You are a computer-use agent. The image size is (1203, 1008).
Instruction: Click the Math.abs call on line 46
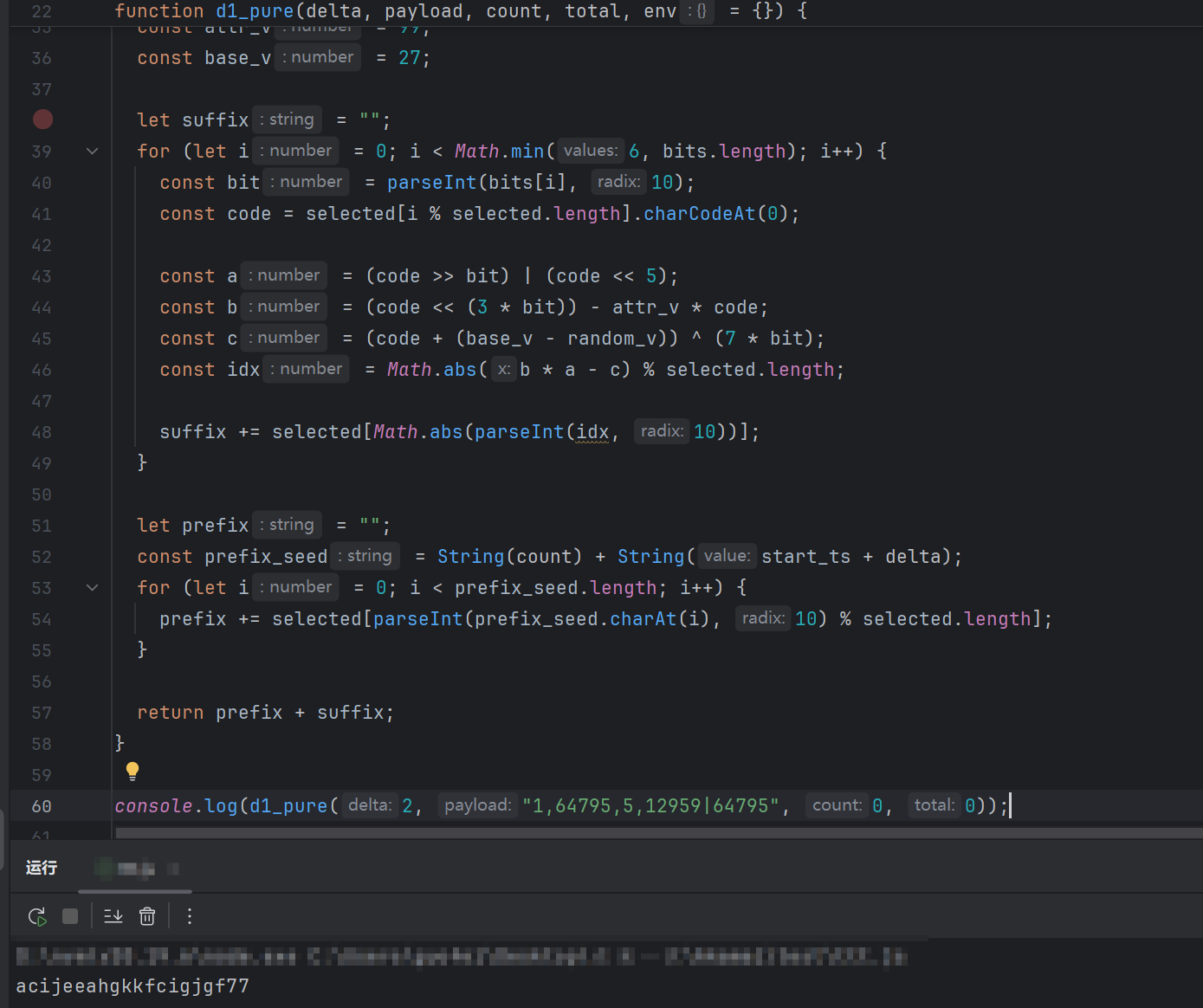click(x=431, y=370)
